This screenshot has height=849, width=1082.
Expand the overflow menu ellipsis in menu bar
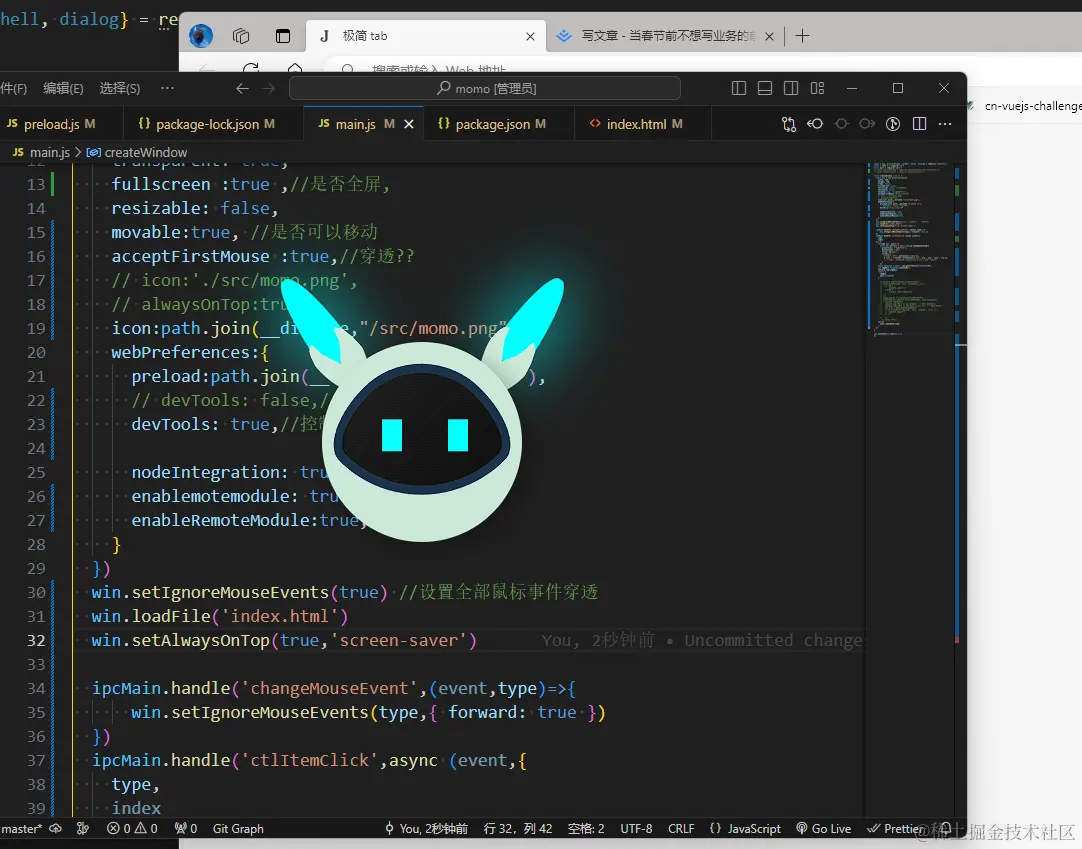[167, 88]
